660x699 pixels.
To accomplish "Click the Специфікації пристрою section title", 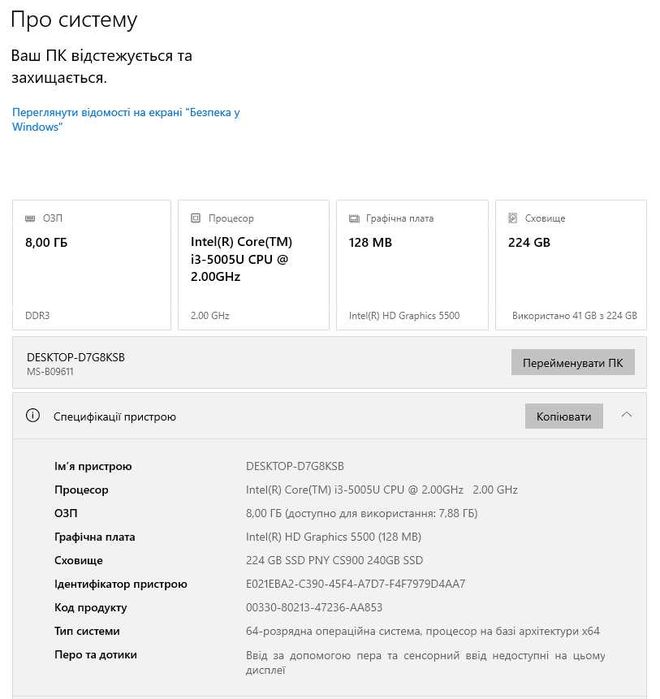I will point(114,416).
